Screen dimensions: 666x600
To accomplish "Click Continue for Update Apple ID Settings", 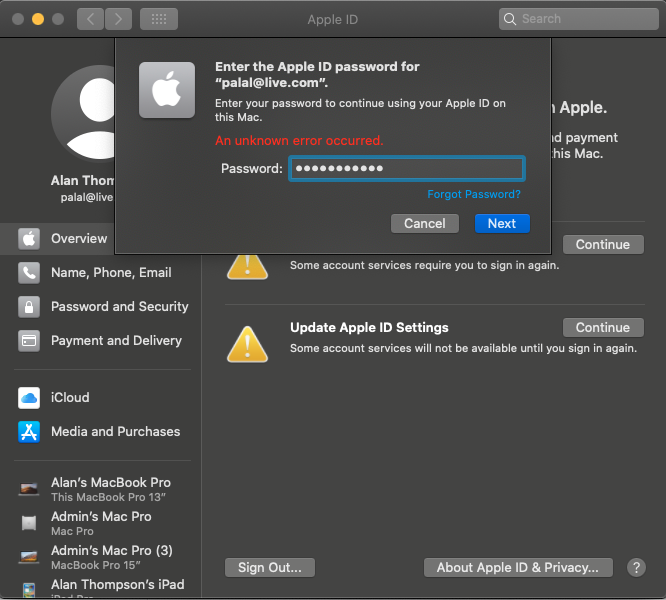I will click(x=603, y=327).
